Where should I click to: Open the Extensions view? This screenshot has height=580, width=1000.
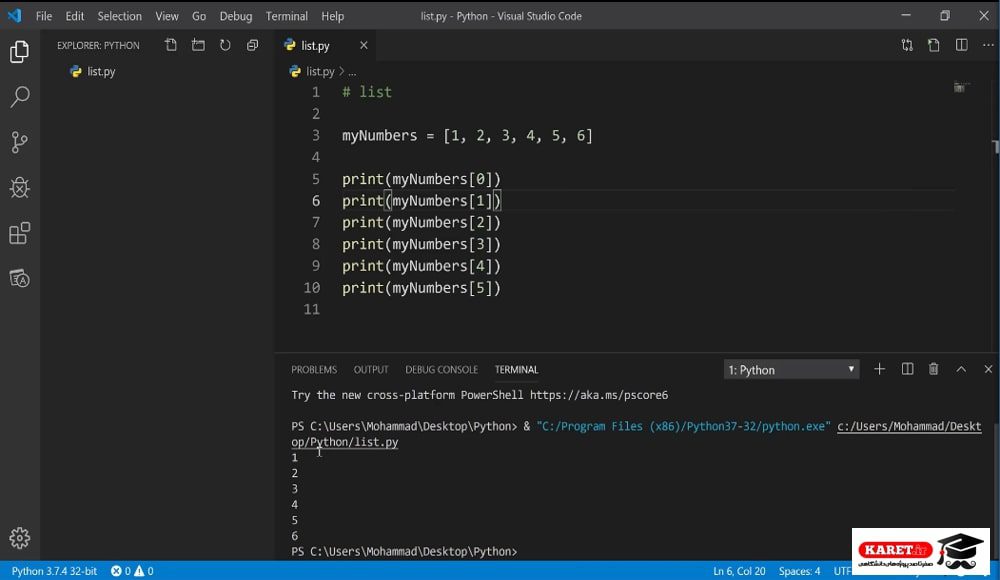coord(19,233)
